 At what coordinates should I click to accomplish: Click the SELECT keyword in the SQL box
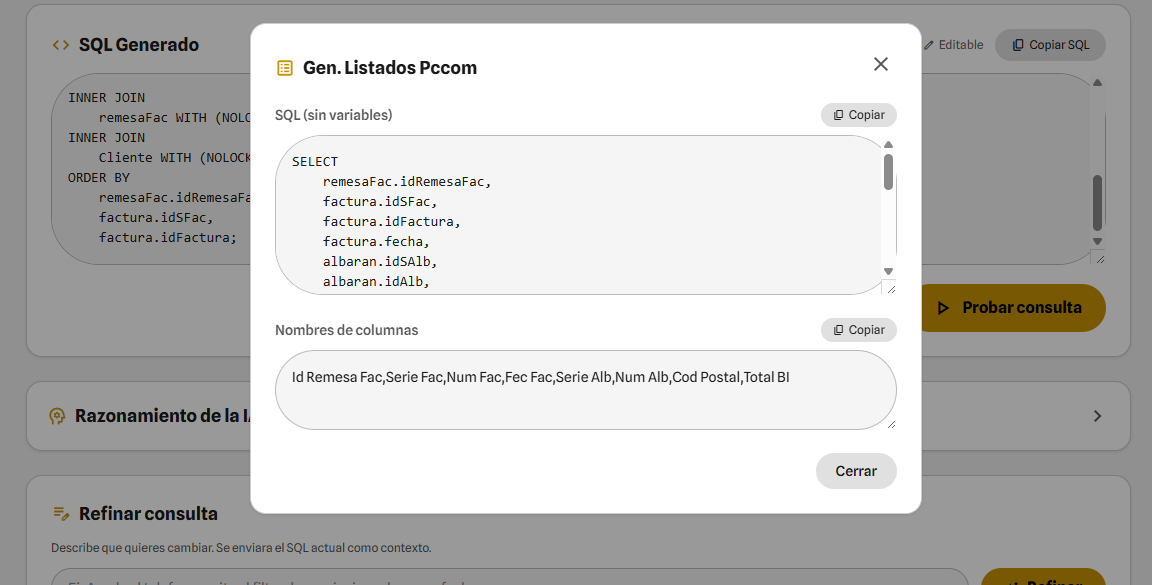pos(314,162)
